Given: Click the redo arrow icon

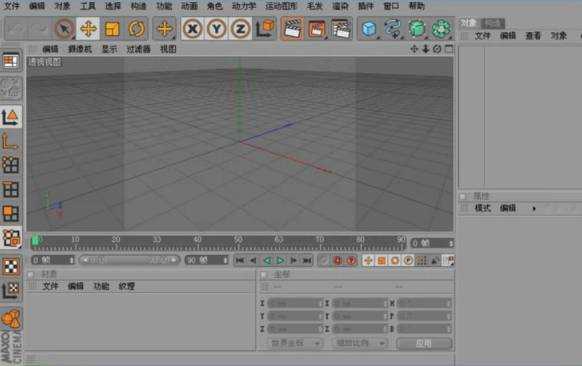Looking at the screenshot, I should (x=39, y=29).
